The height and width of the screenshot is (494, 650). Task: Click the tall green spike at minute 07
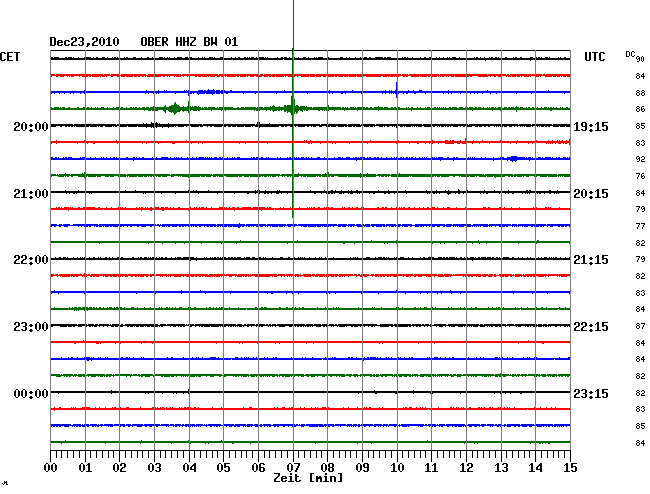293,109
